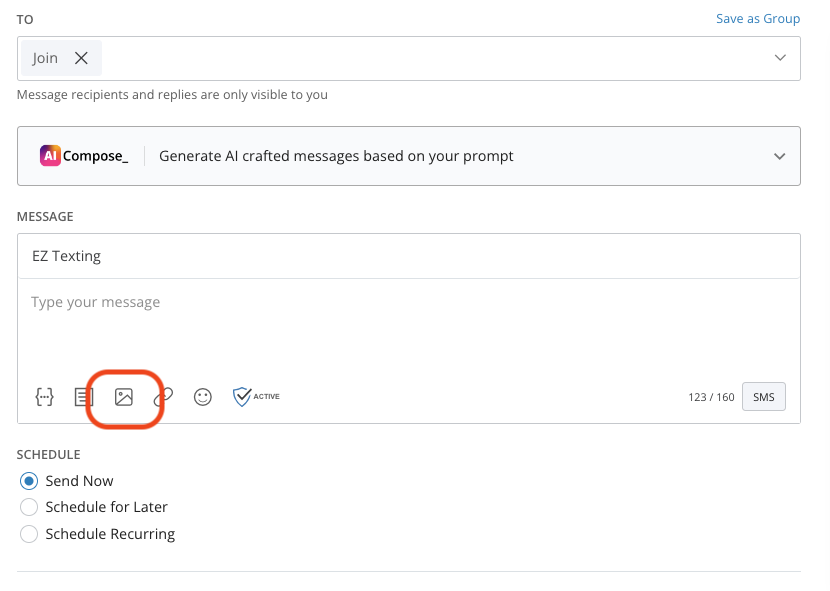Choose Schedule for Later
This screenshot has height=591, width=830.
(x=29, y=507)
